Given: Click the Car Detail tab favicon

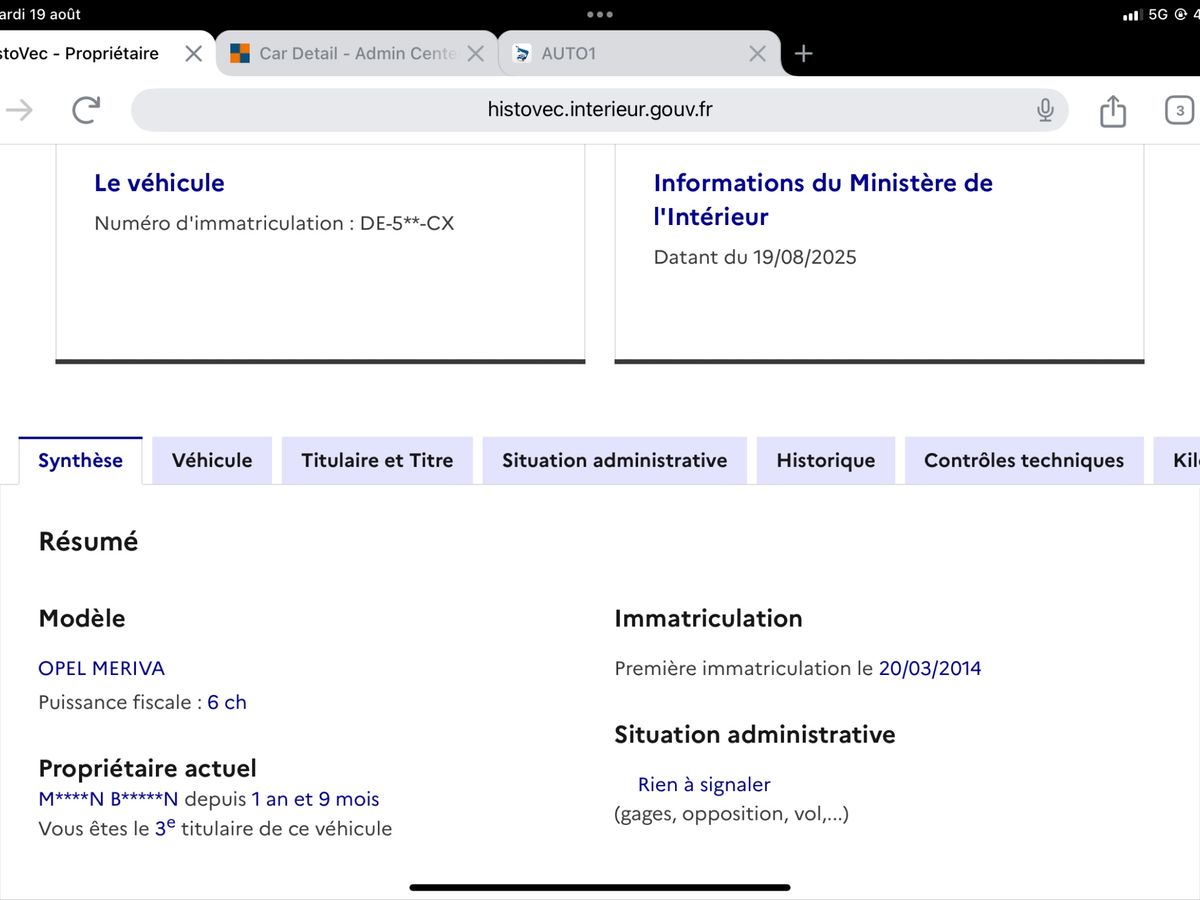Looking at the screenshot, I should click(x=240, y=54).
